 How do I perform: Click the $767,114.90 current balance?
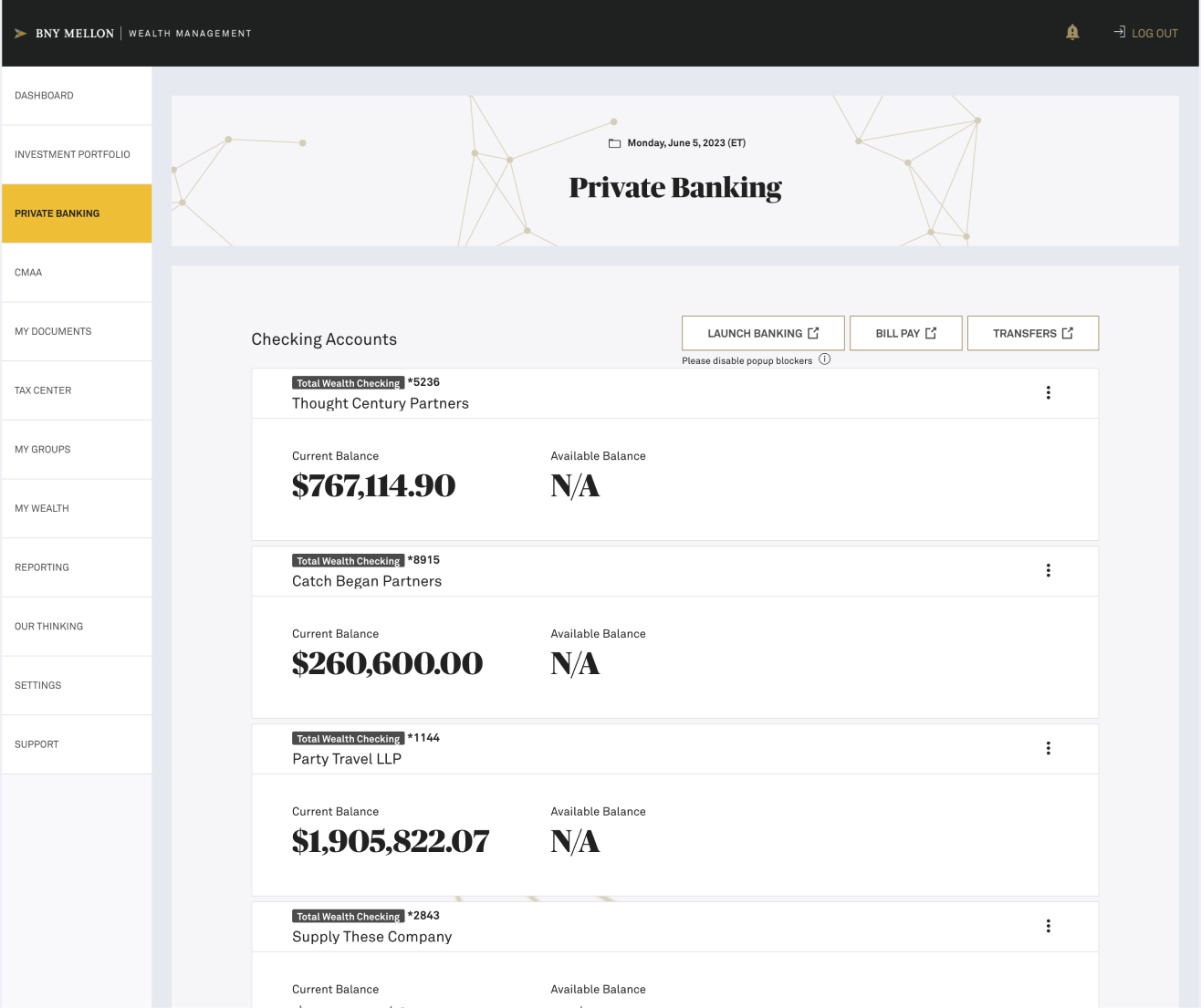click(373, 486)
